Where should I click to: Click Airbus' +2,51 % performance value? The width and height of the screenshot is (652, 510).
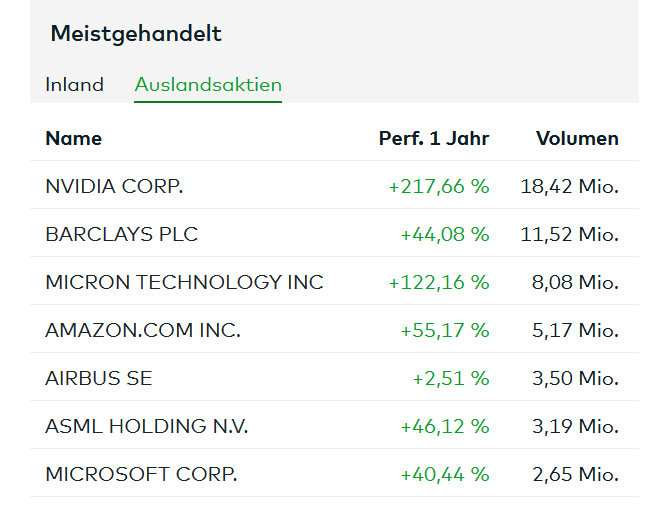tap(451, 378)
